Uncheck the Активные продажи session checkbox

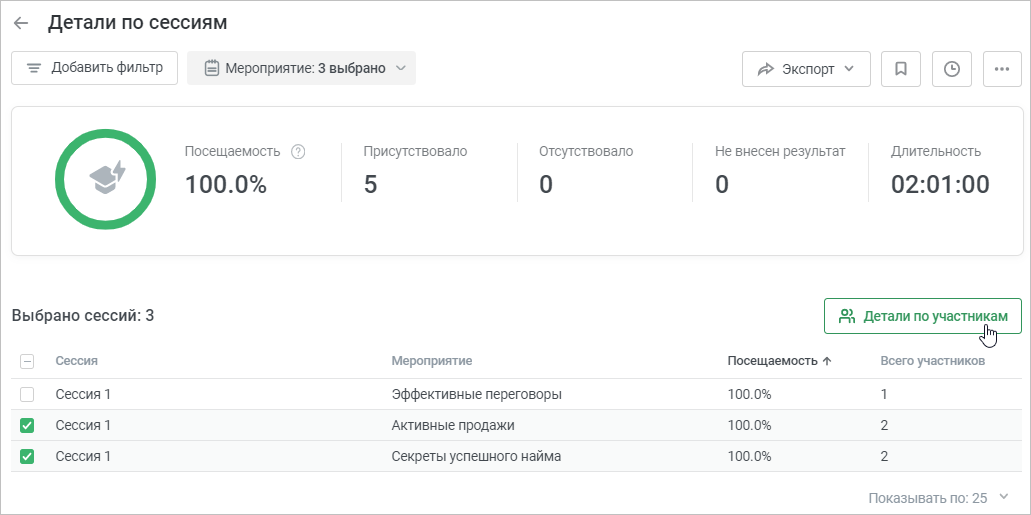click(27, 426)
